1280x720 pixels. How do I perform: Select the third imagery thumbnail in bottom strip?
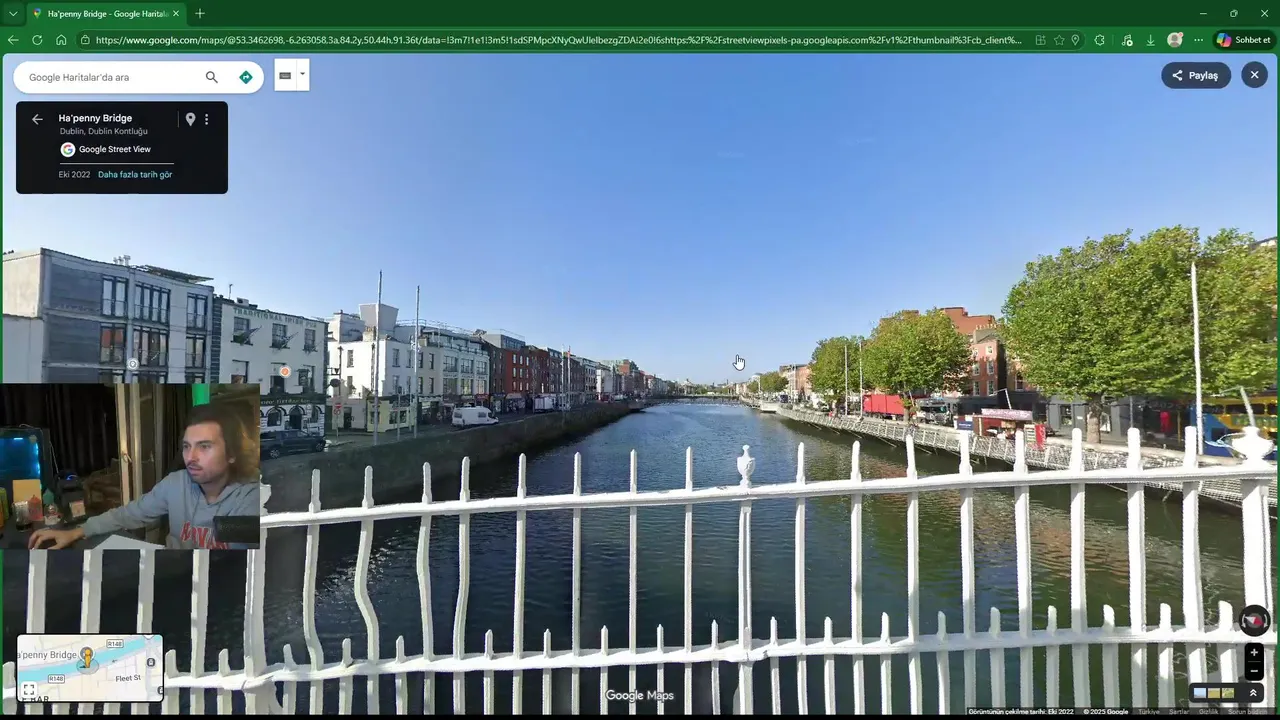[1228, 693]
